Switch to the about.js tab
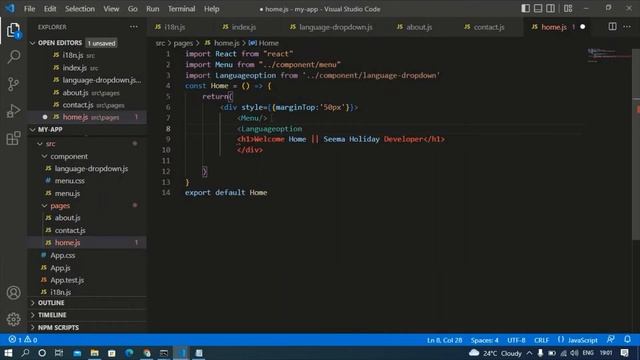 coord(419,27)
